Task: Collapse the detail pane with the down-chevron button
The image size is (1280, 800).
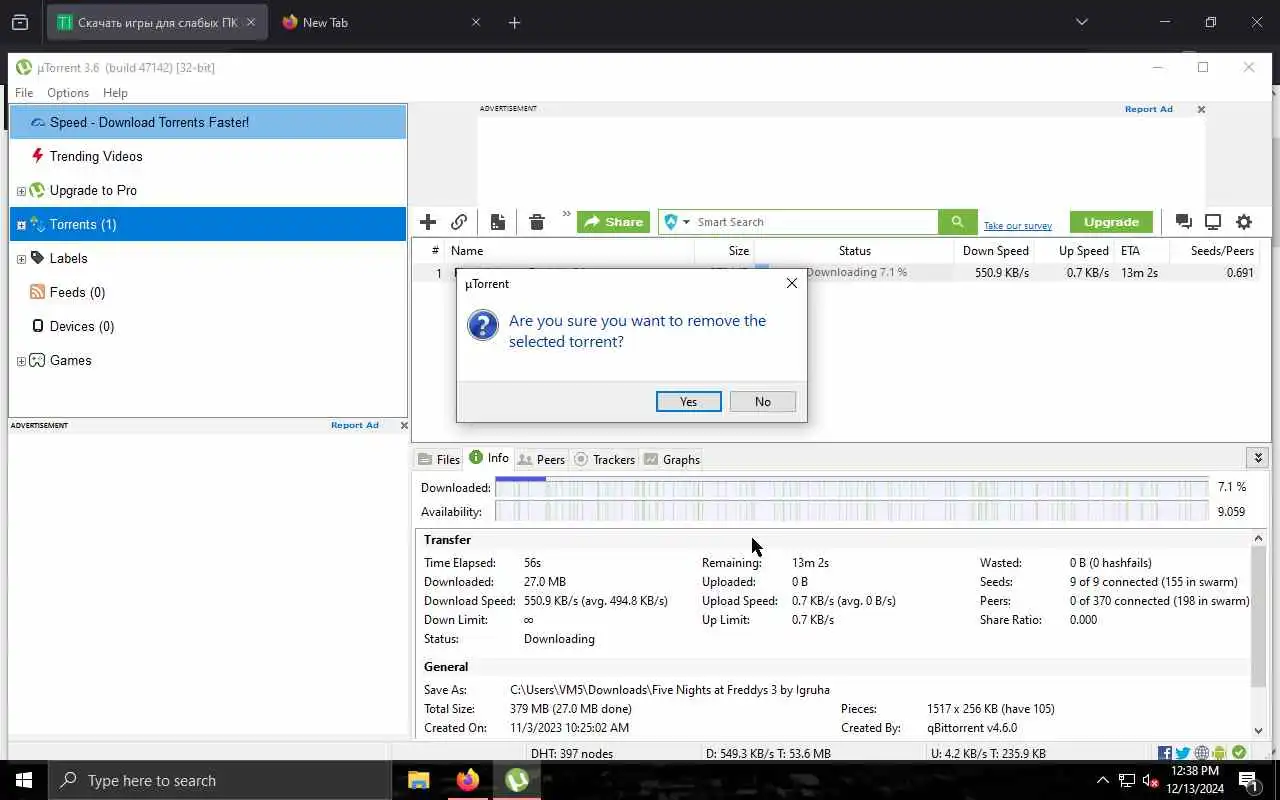Action: point(1258,458)
